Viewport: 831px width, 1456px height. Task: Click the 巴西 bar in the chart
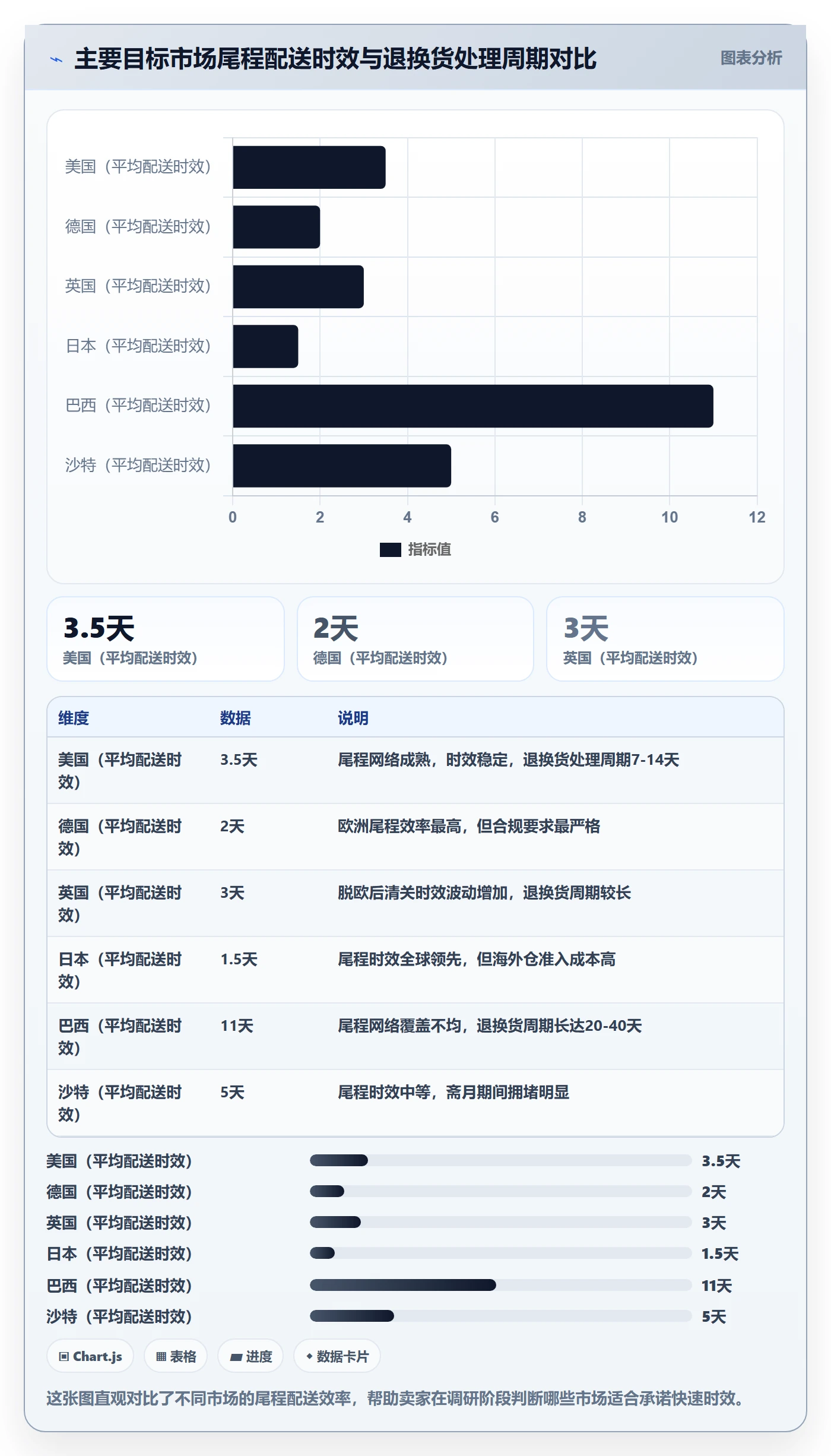coord(472,406)
